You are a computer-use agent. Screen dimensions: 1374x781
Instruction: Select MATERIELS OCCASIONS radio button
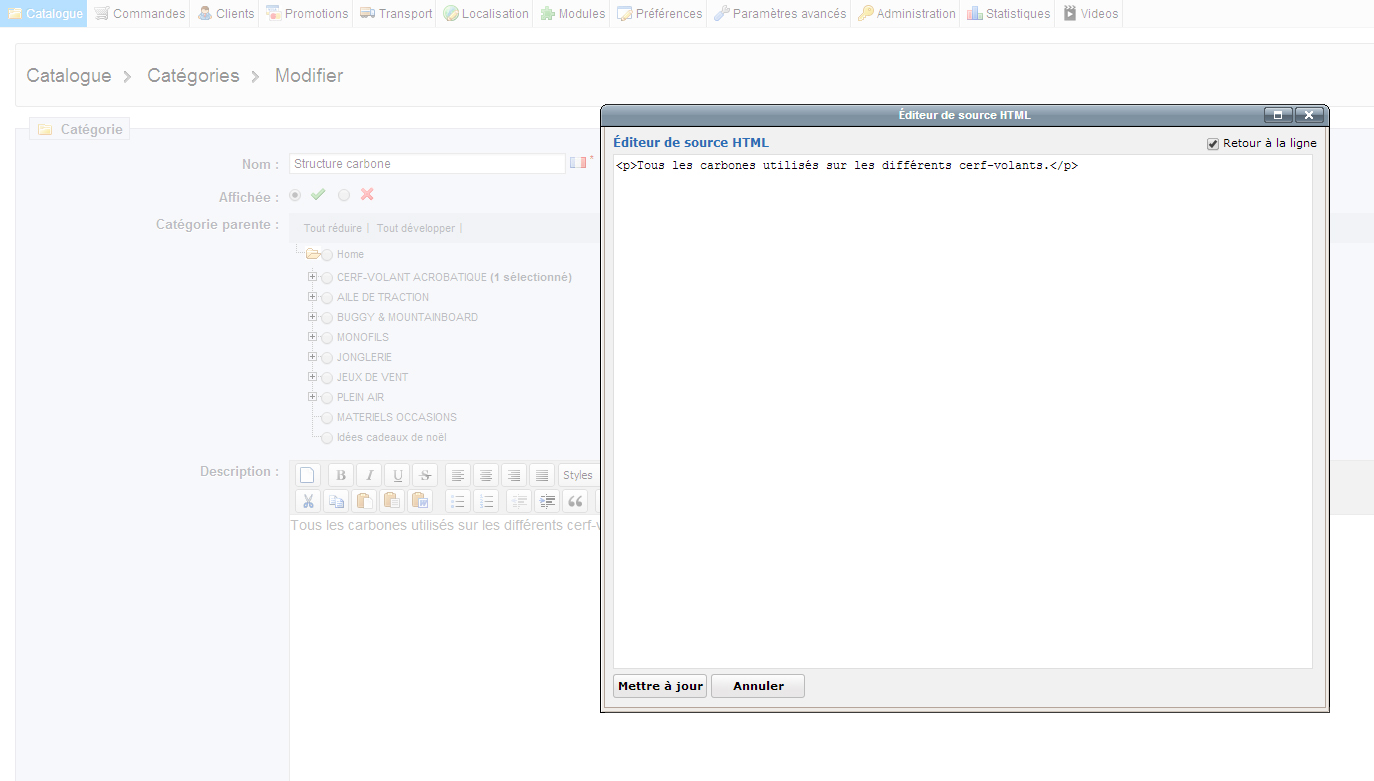pos(327,418)
